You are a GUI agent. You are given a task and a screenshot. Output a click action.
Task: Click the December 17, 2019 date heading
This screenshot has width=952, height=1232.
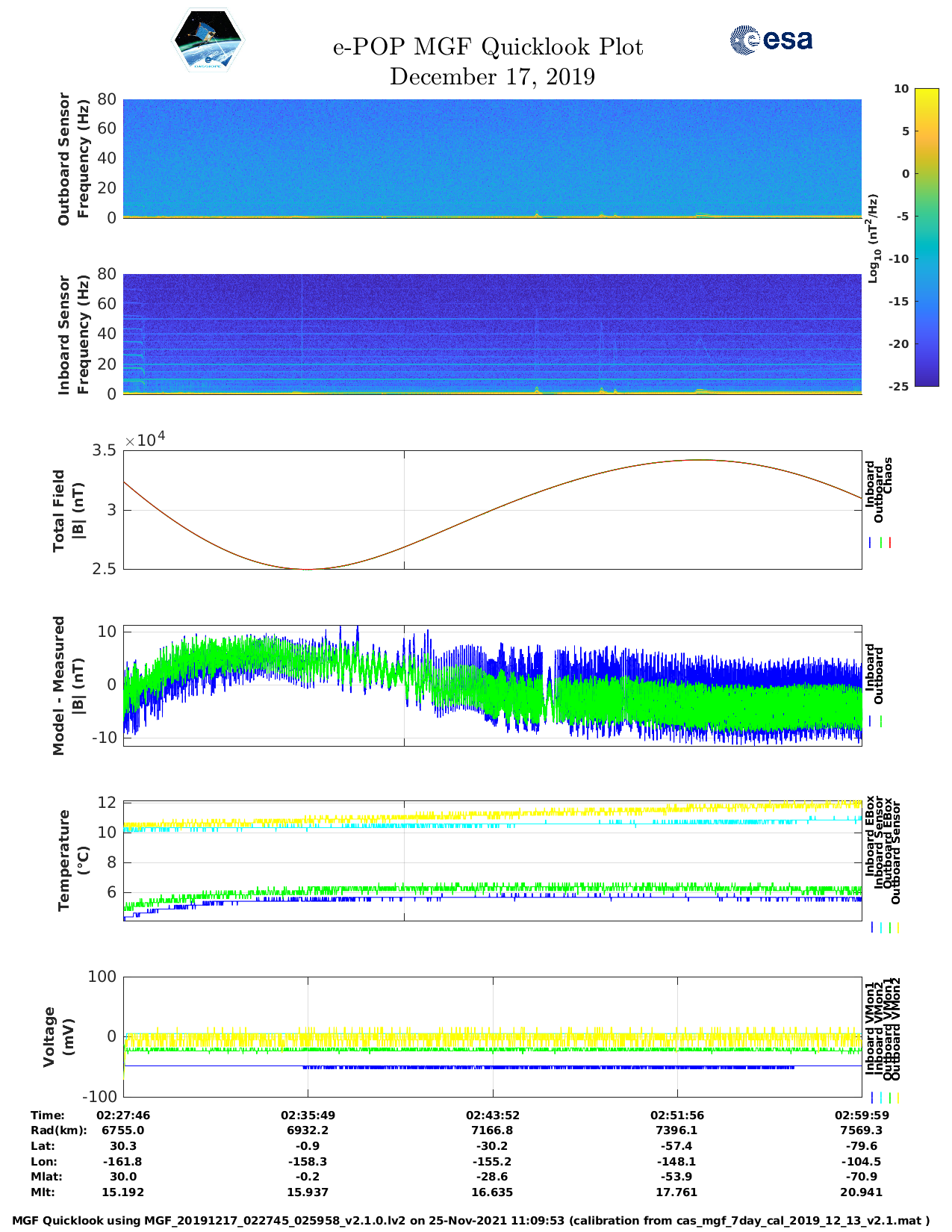click(x=492, y=77)
